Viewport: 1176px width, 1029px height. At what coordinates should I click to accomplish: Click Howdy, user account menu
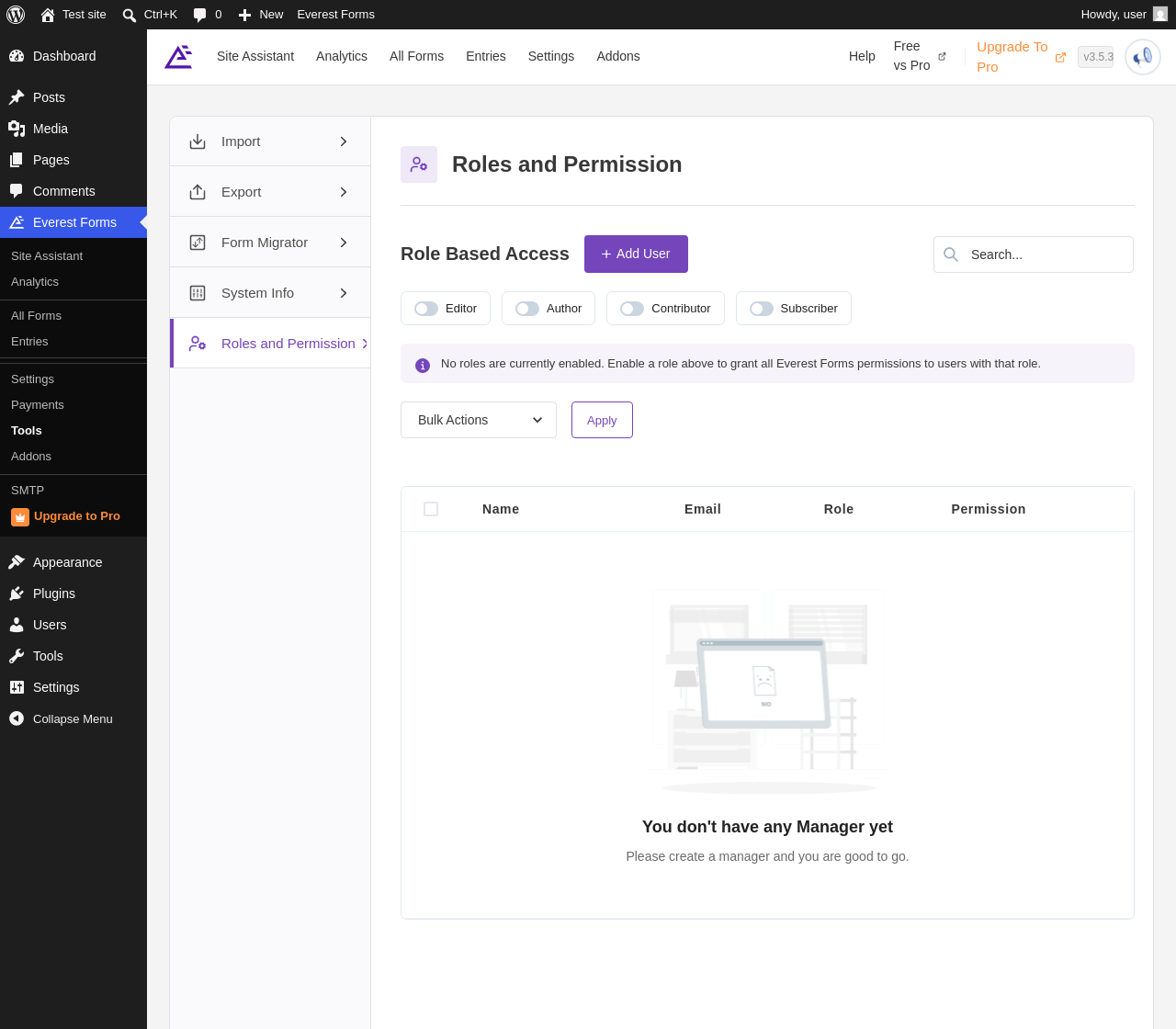click(x=1124, y=15)
